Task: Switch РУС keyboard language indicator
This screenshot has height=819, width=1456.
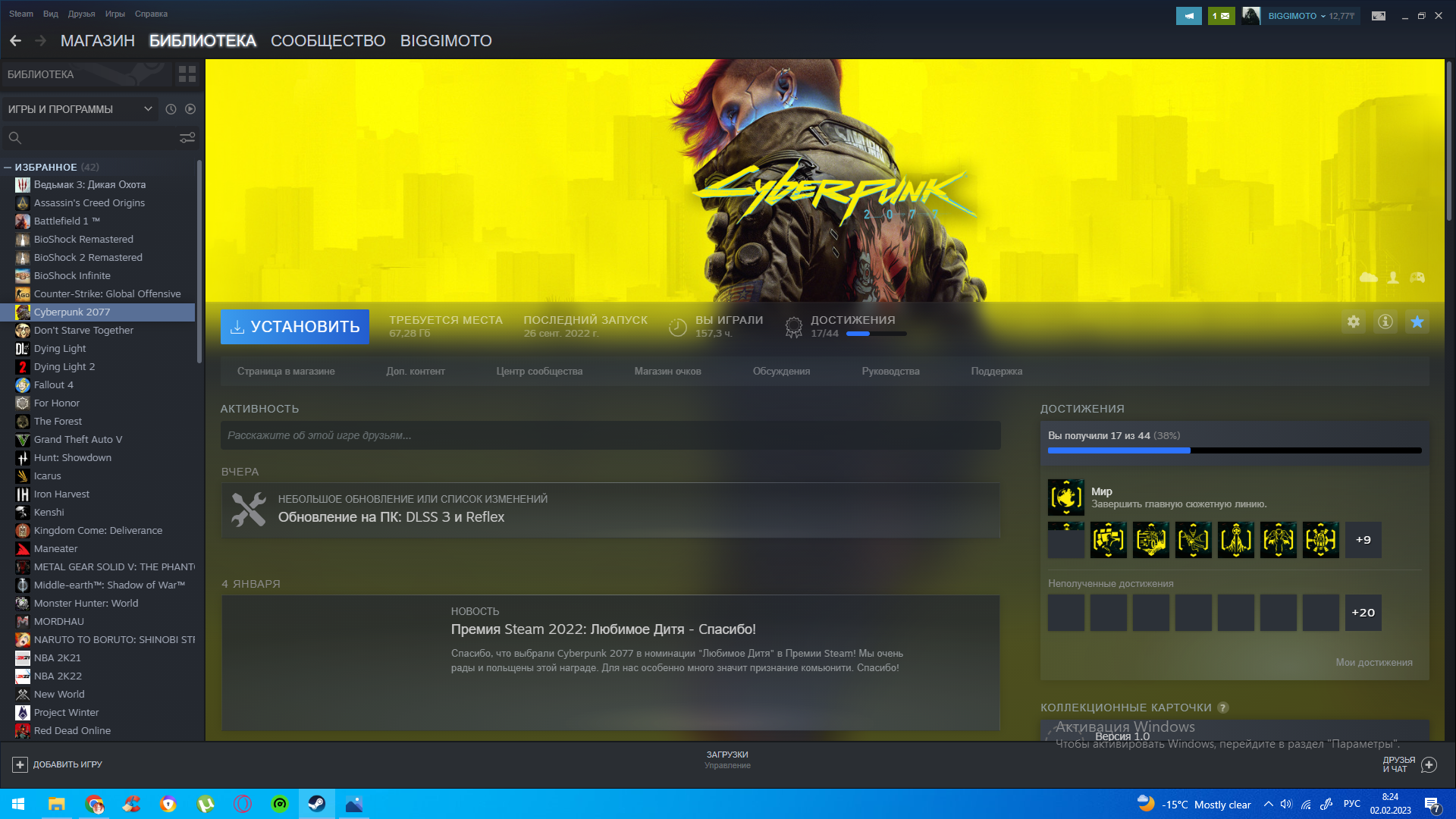Action: [x=1352, y=805]
